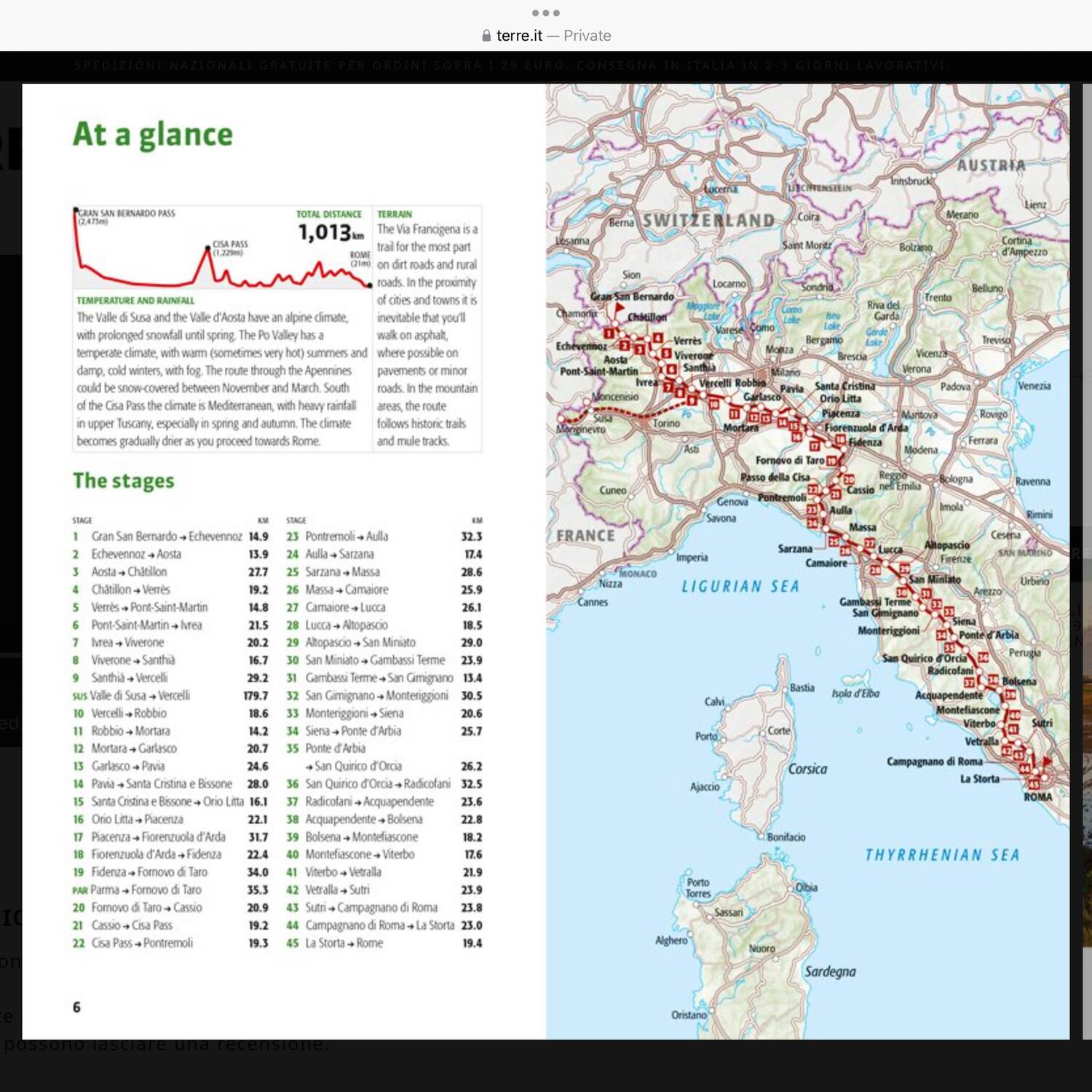The image size is (1092, 1092).
Task: Tap the three-dot multitasking handle
Action: coord(546,12)
